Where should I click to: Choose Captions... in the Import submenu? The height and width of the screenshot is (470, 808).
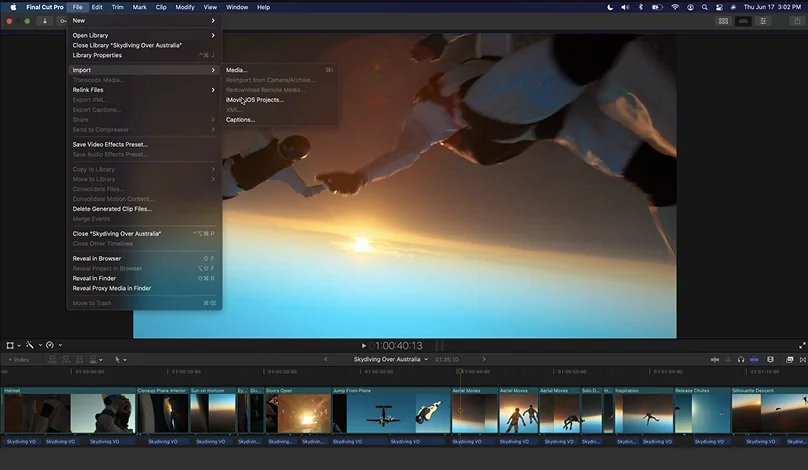(x=280, y=120)
